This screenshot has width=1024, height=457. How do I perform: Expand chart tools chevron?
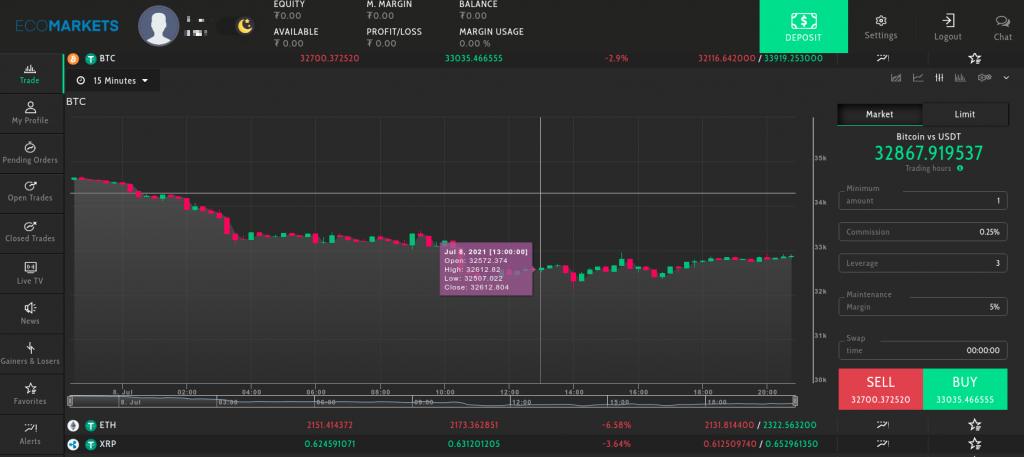1004,78
